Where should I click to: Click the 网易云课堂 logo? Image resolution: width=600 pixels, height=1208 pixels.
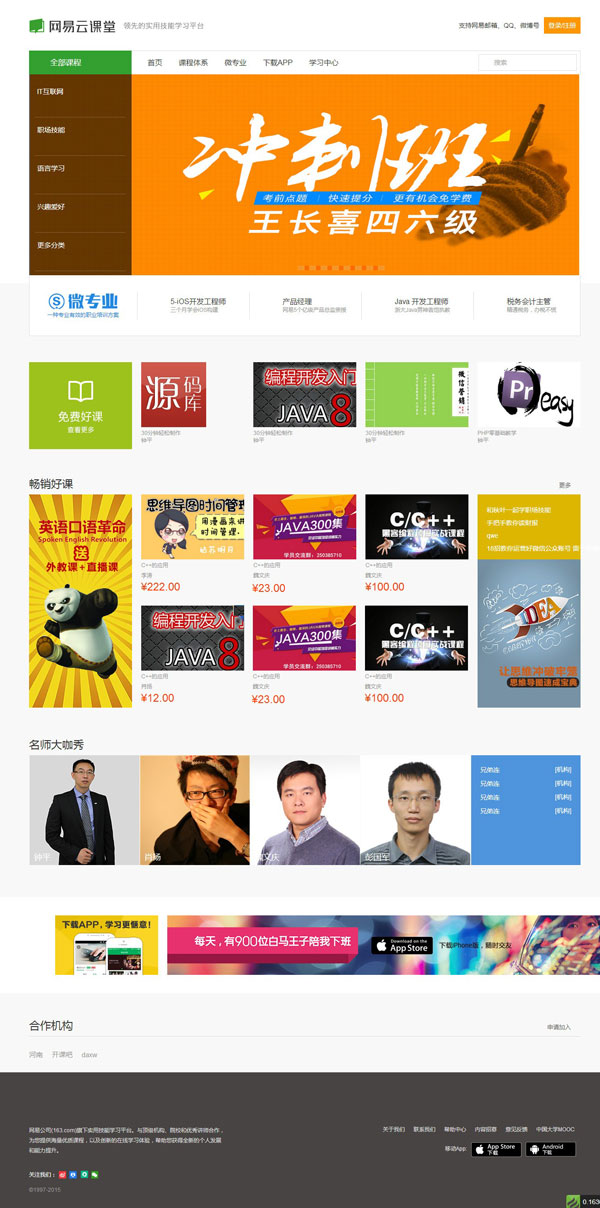pyautogui.click(x=72, y=25)
